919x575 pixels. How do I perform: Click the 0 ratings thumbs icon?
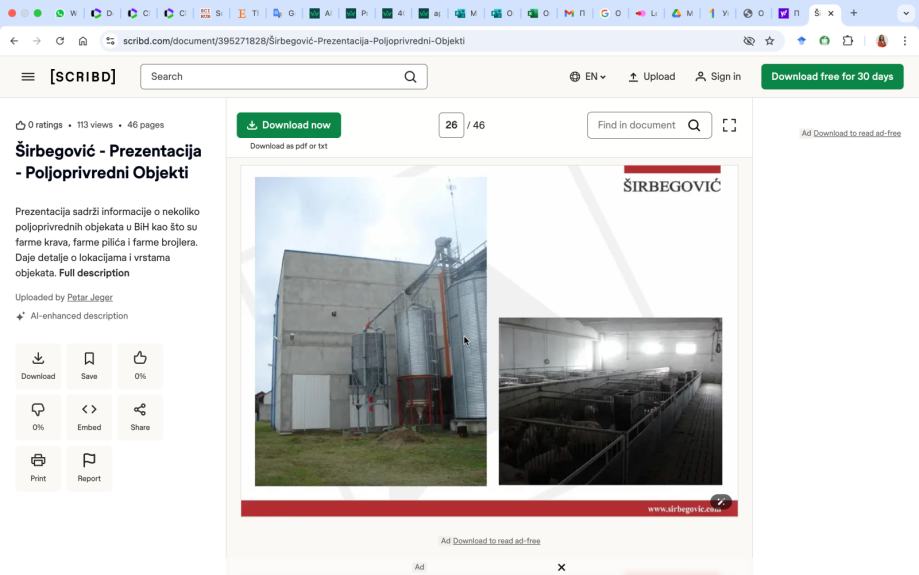click(21, 125)
